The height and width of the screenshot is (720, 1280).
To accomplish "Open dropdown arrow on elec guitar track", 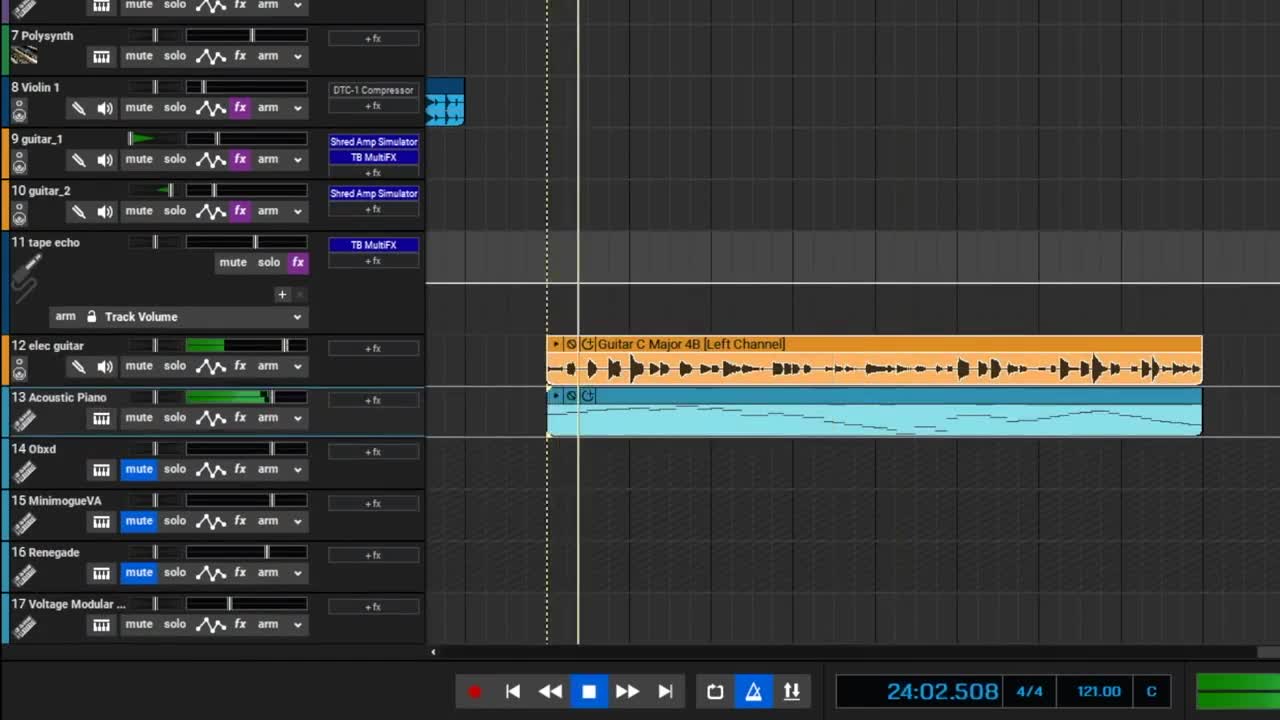I will (297, 367).
